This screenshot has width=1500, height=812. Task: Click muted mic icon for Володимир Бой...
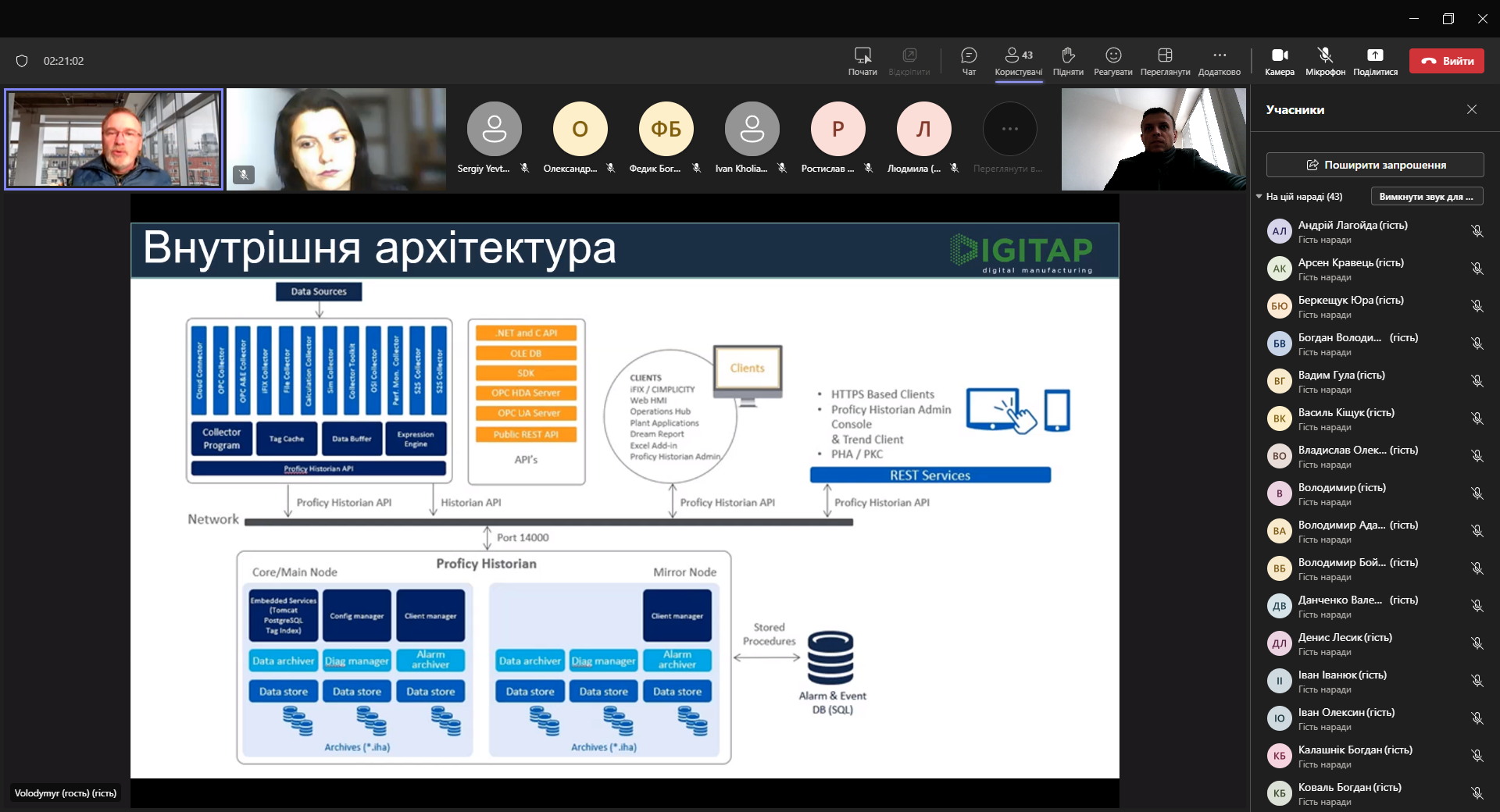coord(1477,568)
